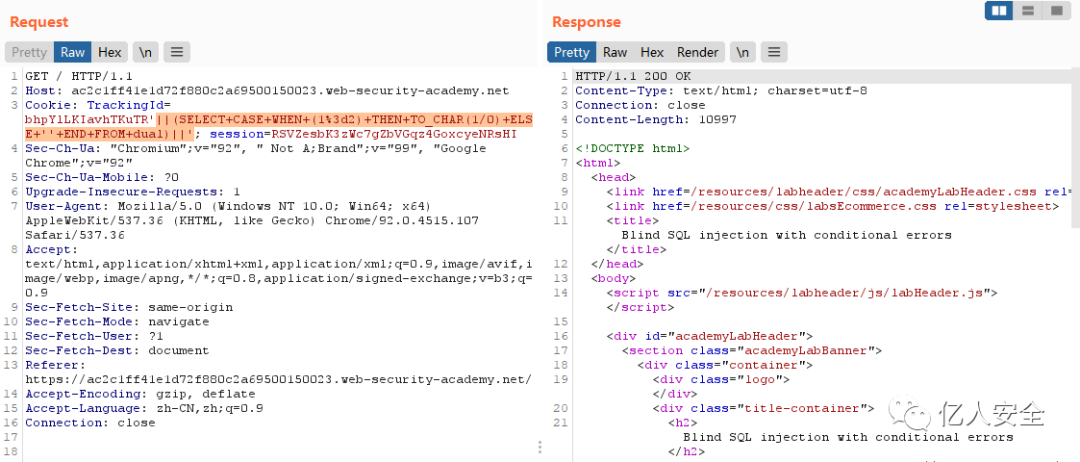Click the 'Content-Length: 10997' header

point(656,120)
